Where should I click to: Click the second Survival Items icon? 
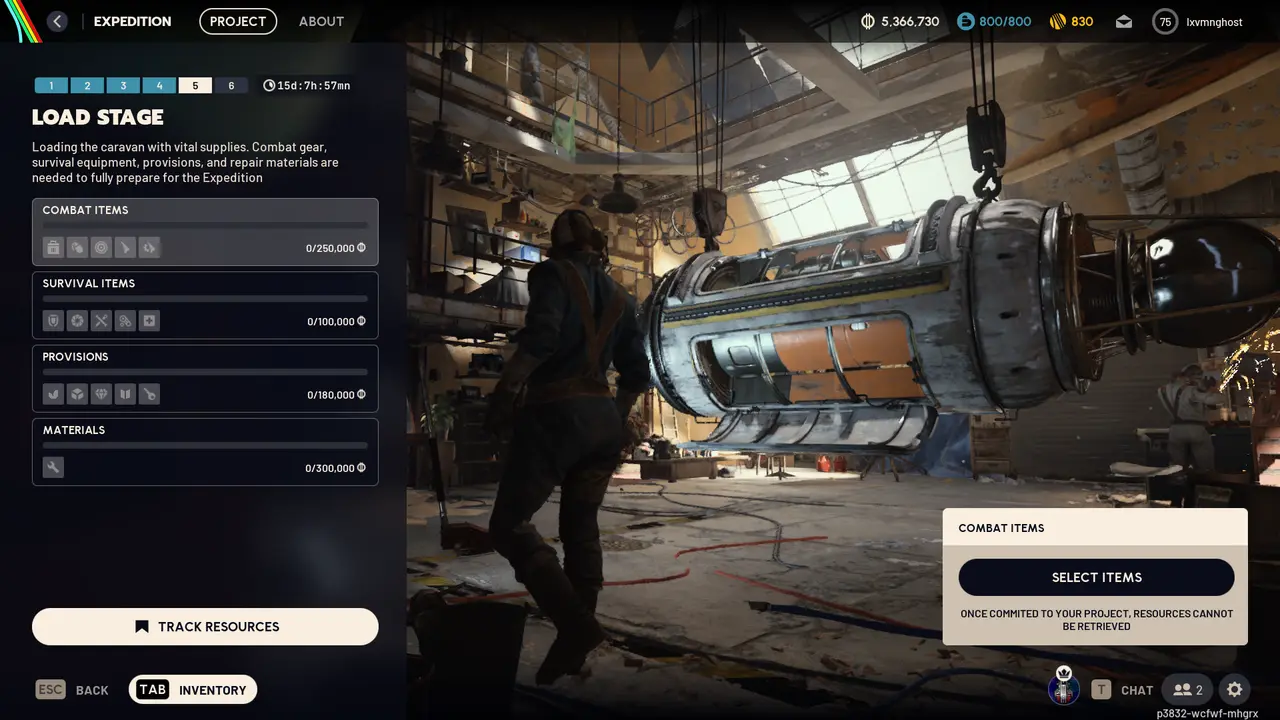(77, 321)
